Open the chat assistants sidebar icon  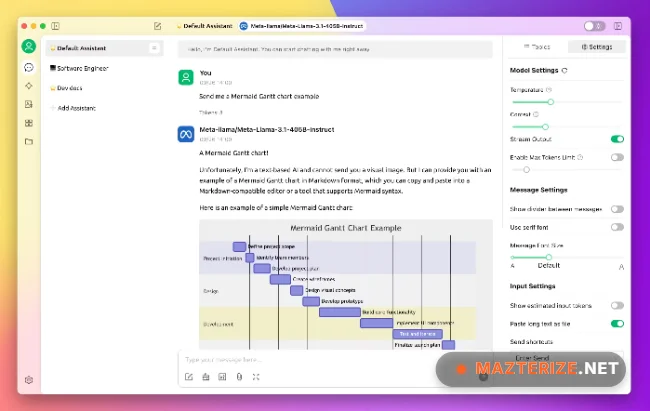coord(29,68)
